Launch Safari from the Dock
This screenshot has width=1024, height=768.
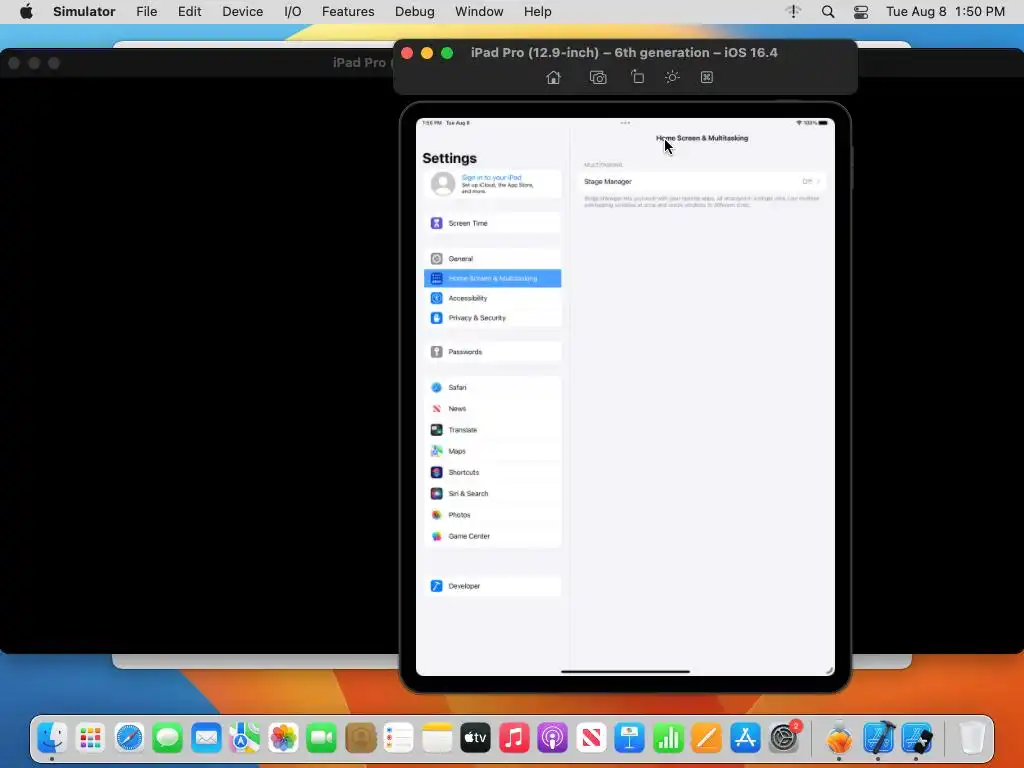point(129,738)
